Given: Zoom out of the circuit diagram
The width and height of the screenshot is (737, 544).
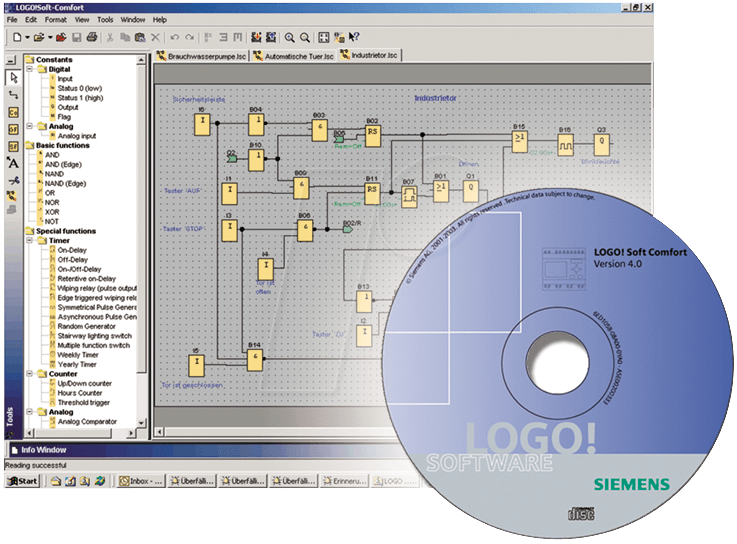Looking at the screenshot, I should [305, 38].
